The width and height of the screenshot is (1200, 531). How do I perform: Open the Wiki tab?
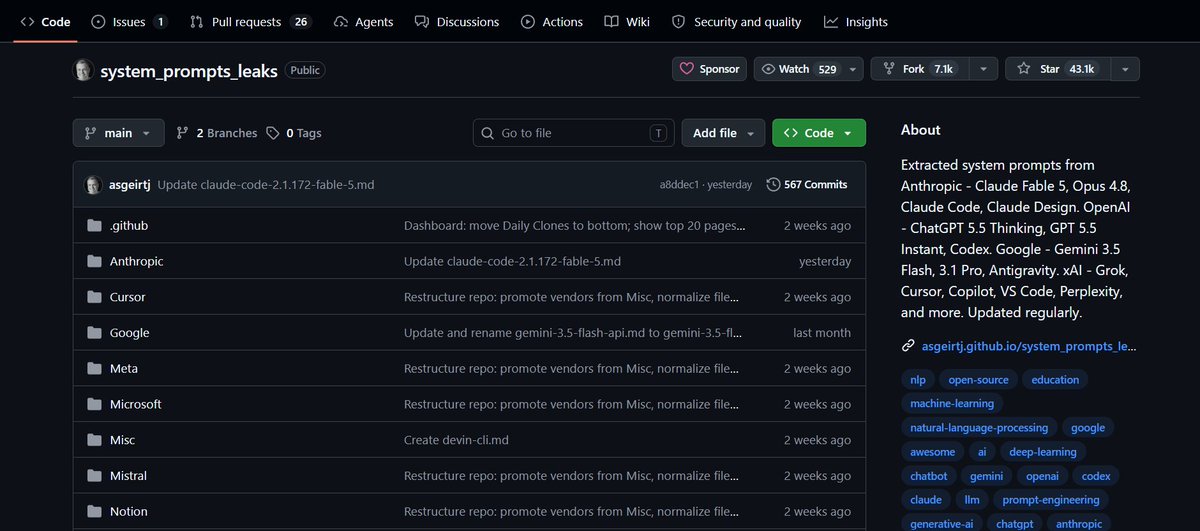[x=627, y=21]
